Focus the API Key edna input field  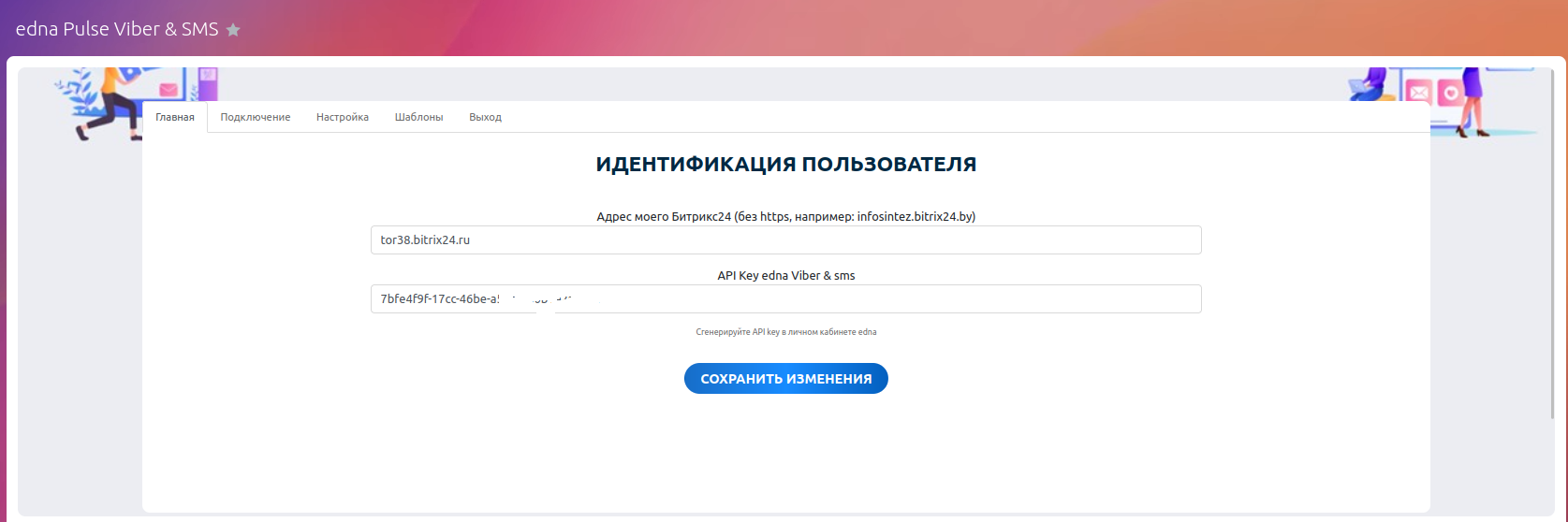tap(785, 299)
